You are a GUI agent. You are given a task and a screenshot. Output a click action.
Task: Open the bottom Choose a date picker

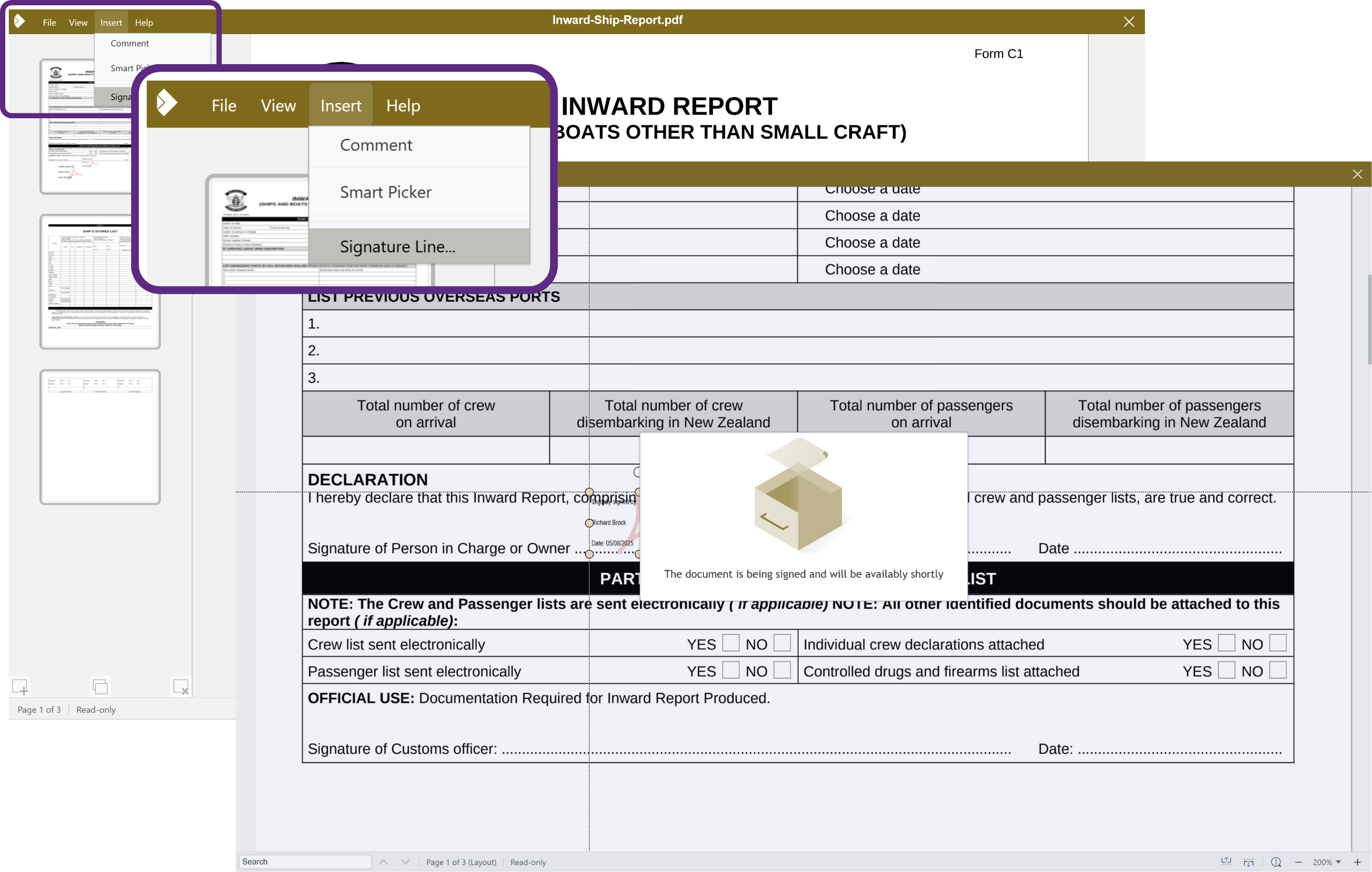(872, 269)
